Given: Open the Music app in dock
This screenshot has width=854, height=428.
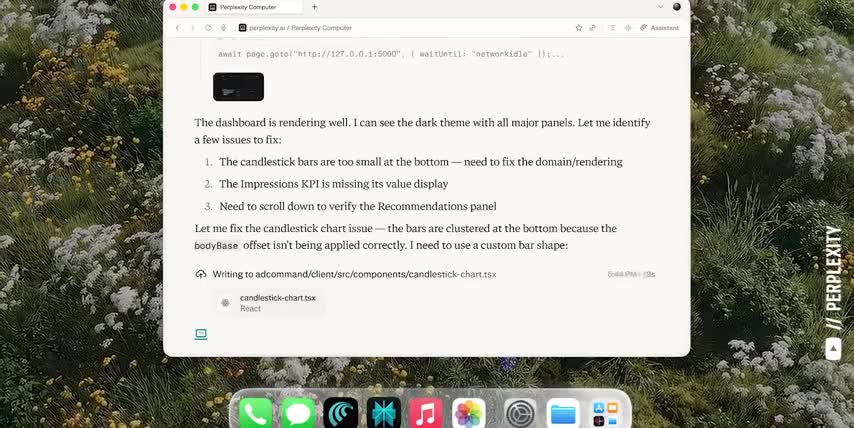Looking at the screenshot, I should (426, 411).
